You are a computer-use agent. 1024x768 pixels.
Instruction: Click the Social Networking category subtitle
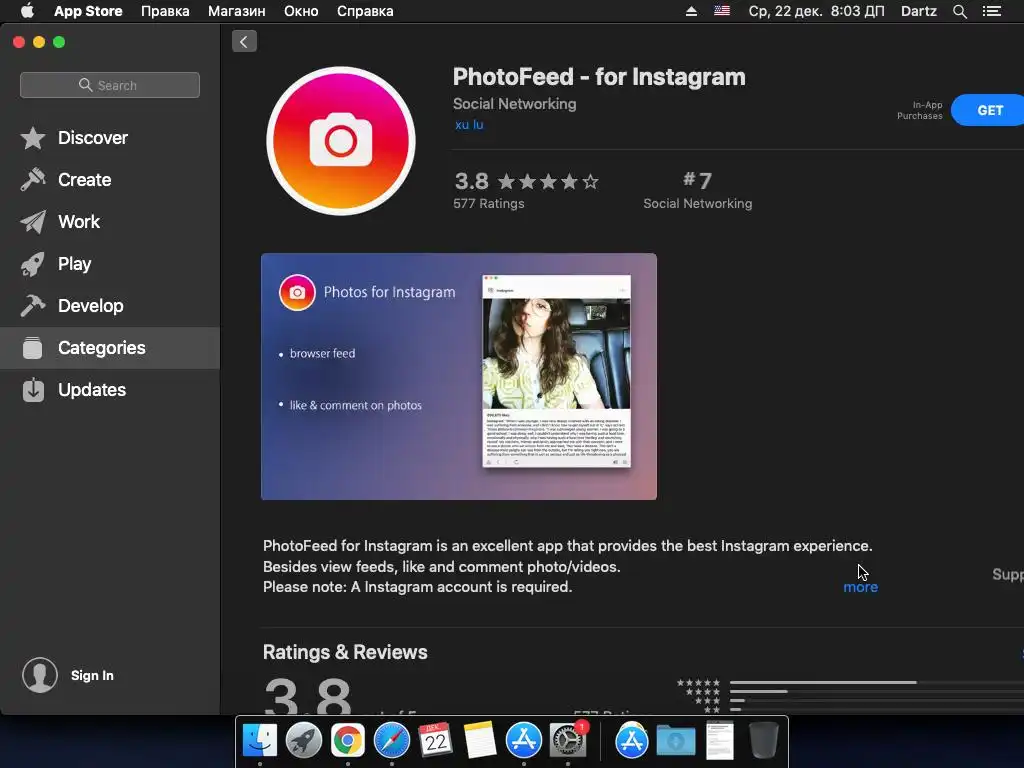[x=515, y=104]
